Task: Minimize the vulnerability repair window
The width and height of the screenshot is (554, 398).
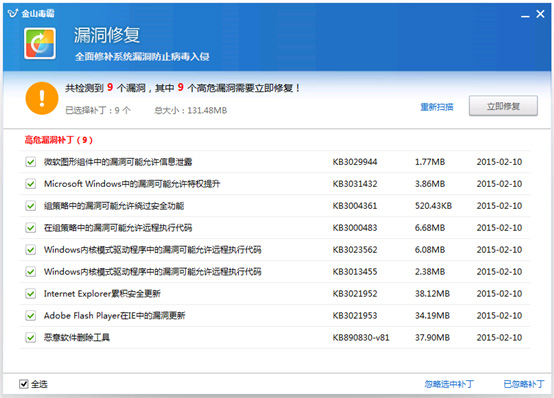Action: point(525,14)
